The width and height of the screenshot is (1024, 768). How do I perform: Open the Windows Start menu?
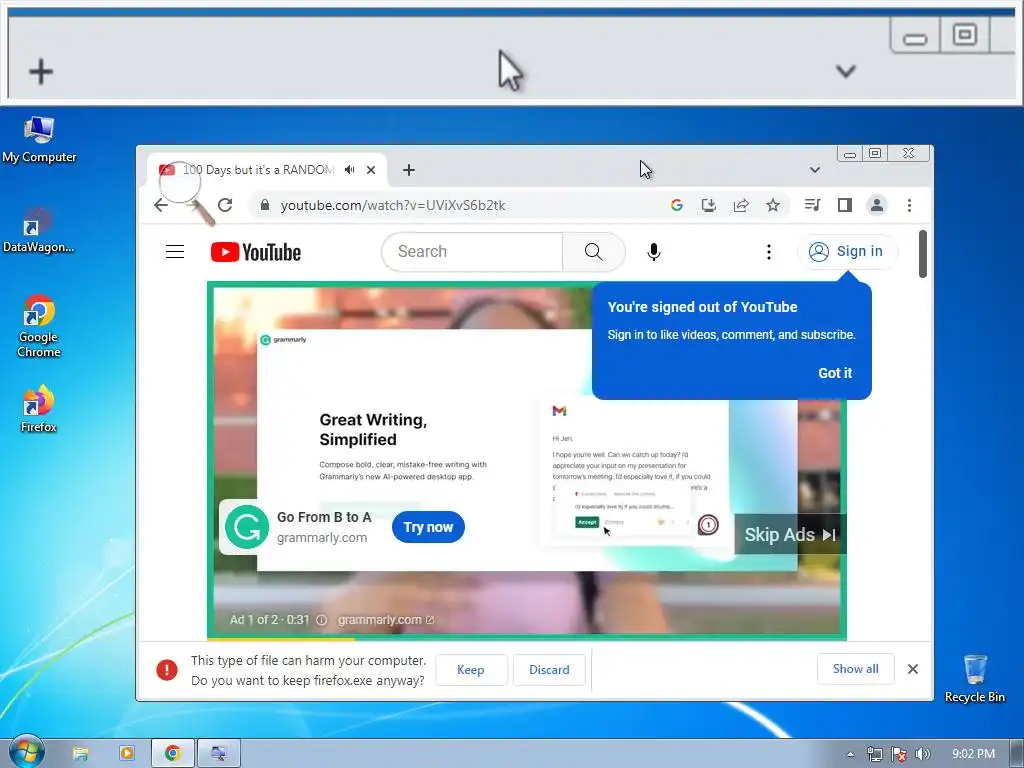point(26,753)
